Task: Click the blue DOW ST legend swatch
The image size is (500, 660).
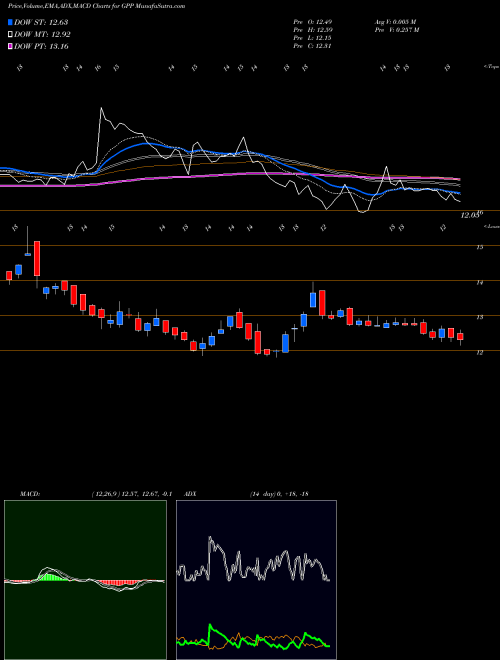Action: 10,22
